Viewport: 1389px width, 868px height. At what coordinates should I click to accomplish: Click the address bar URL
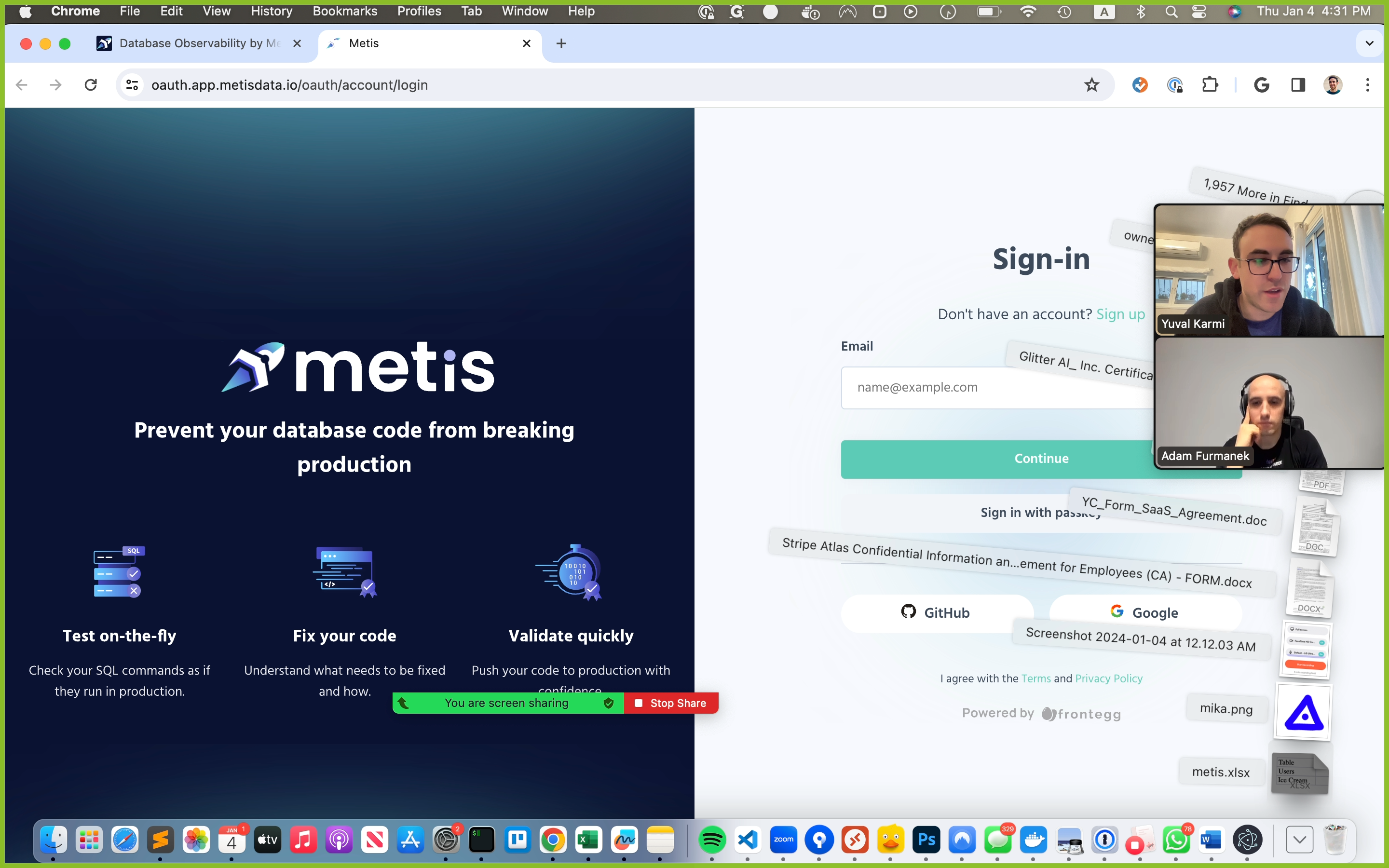pyautogui.click(x=289, y=85)
